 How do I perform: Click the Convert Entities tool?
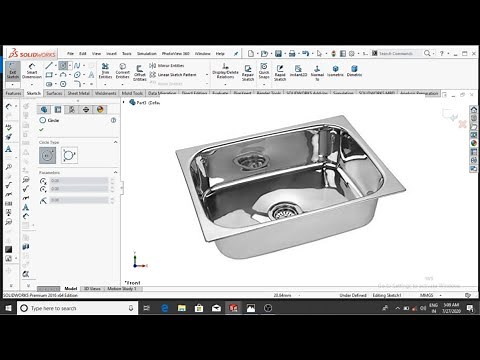(x=122, y=71)
